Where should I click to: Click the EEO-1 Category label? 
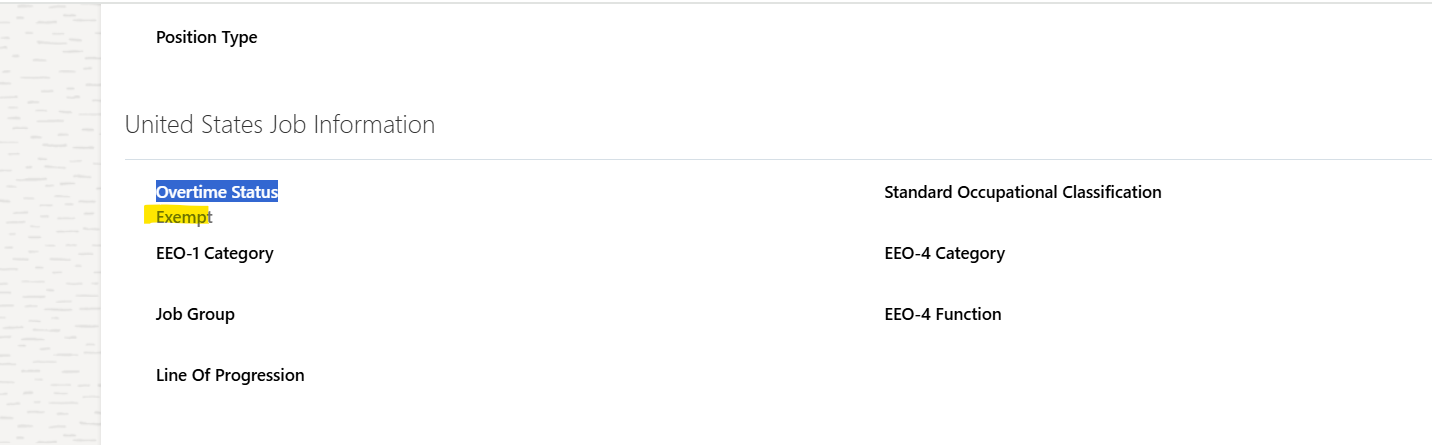pos(215,254)
